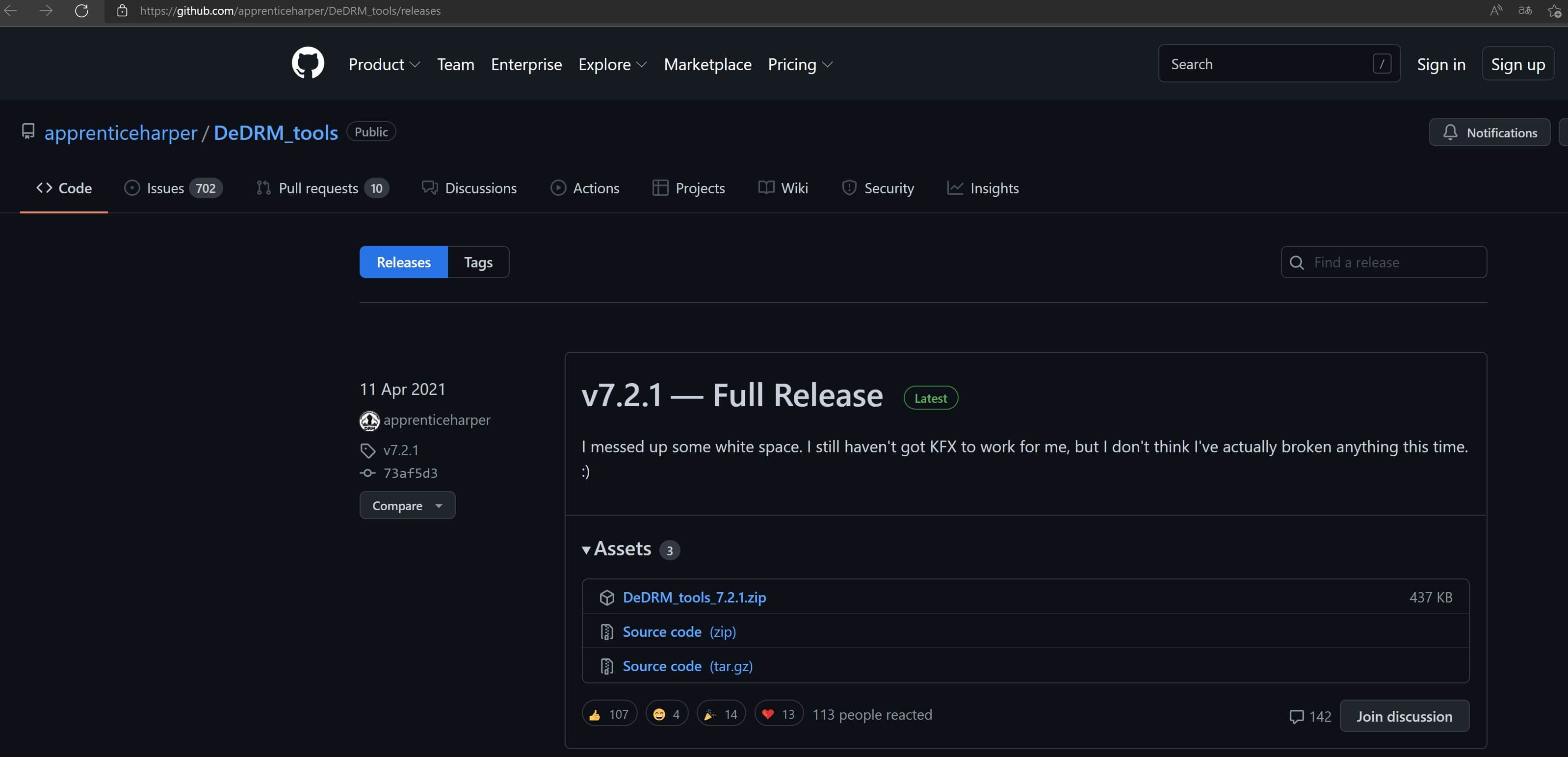Expand the Product navigation menu
The width and height of the screenshot is (1568, 757).
point(384,64)
